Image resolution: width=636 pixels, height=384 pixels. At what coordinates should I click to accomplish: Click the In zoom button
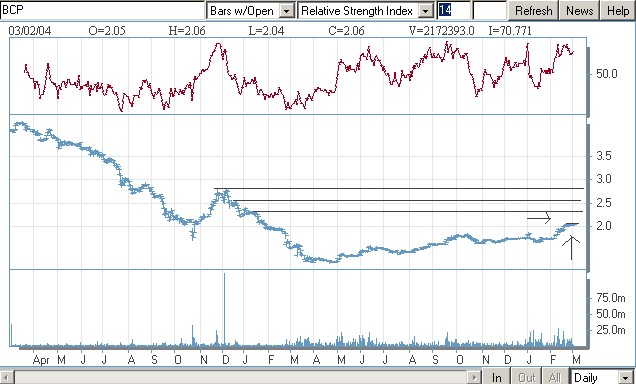click(496, 377)
